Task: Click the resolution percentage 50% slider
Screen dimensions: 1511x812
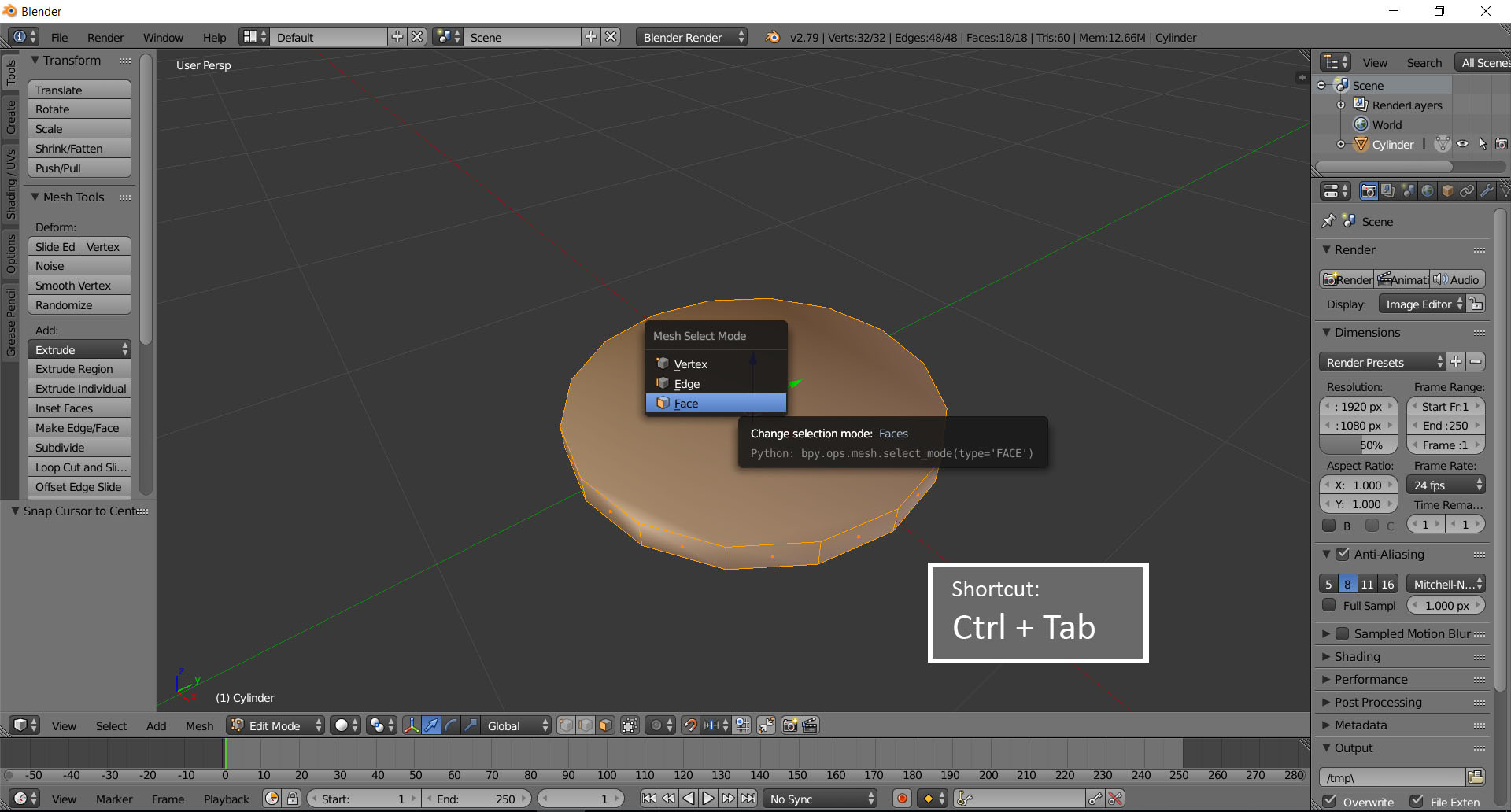Action: pyautogui.click(x=1358, y=445)
